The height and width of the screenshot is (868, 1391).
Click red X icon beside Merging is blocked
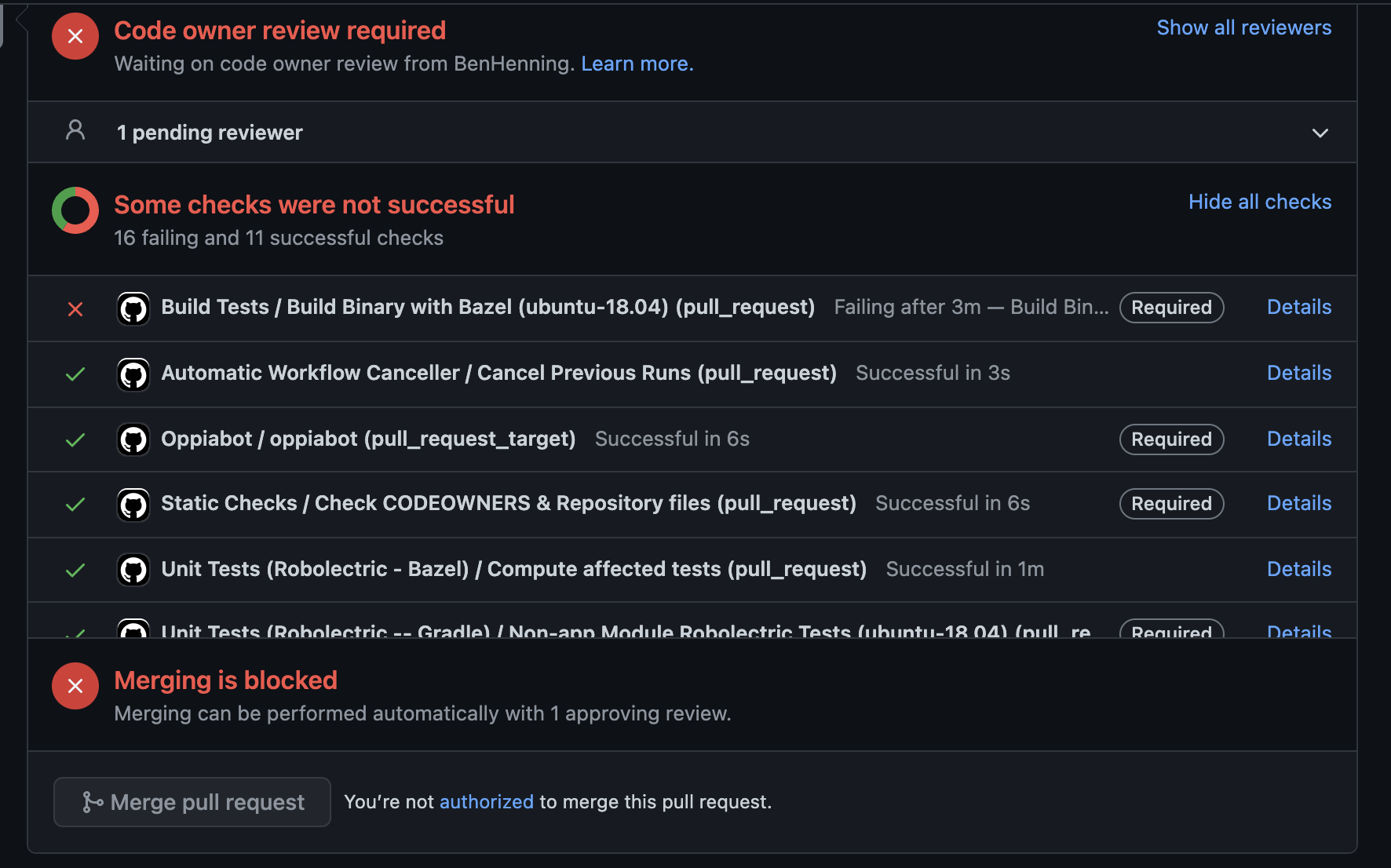point(75,686)
